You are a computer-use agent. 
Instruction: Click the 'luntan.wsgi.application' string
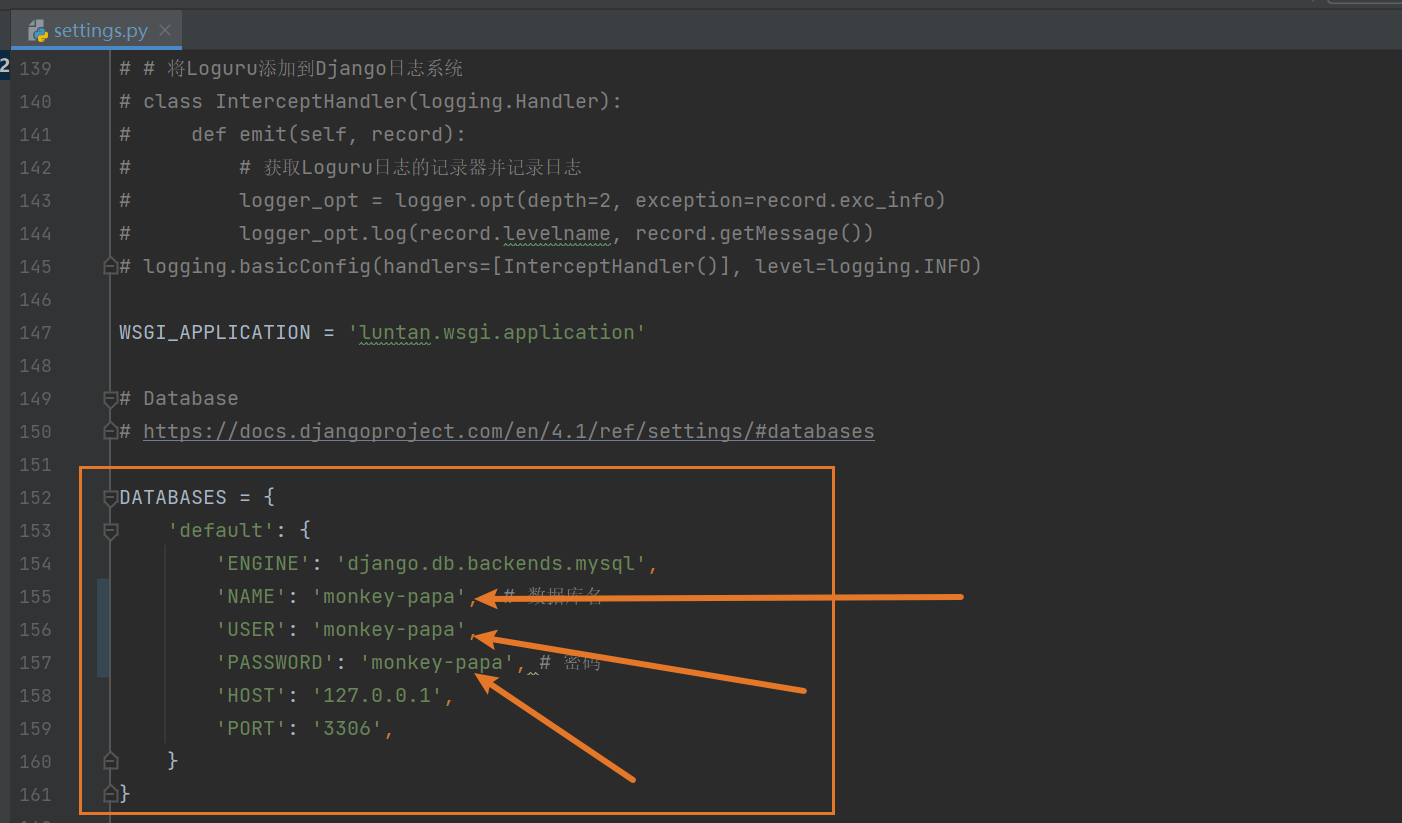(497, 333)
